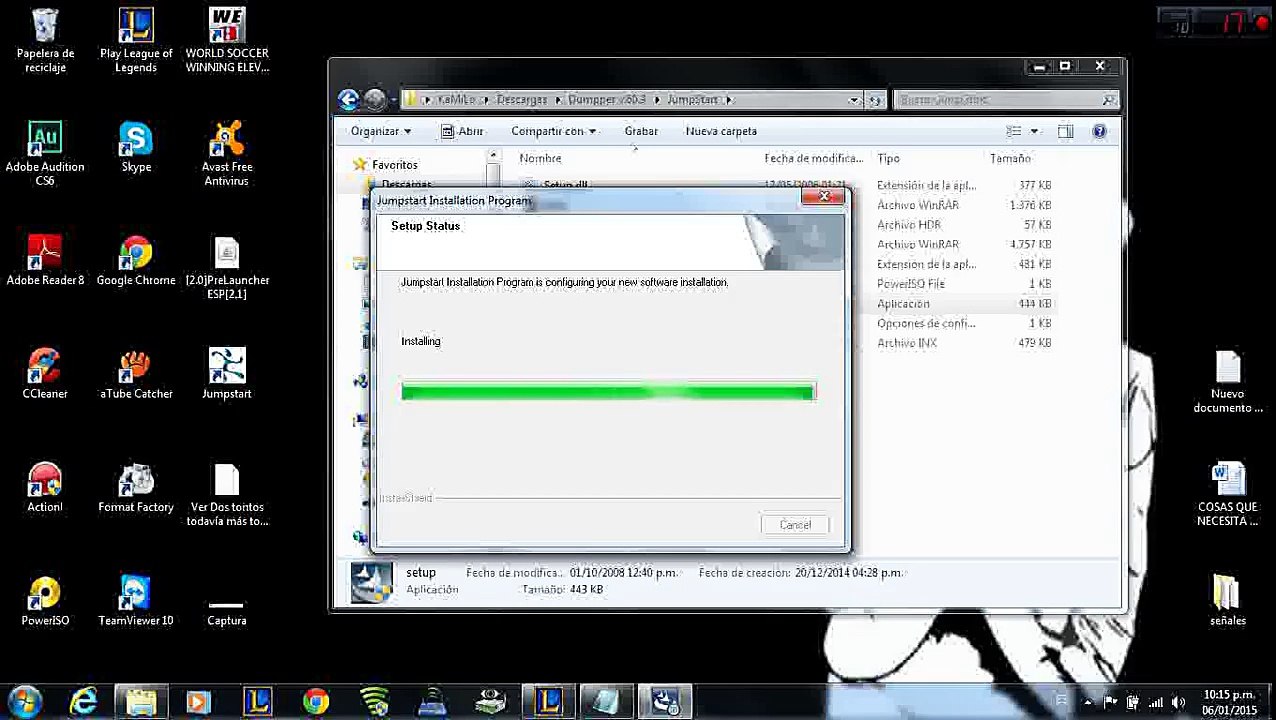Open Papelera de reciclaje desktop icon
Image resolution: width=1276 pixels, height=720 pixels.
pyautogui.click(x=45, y=40)
